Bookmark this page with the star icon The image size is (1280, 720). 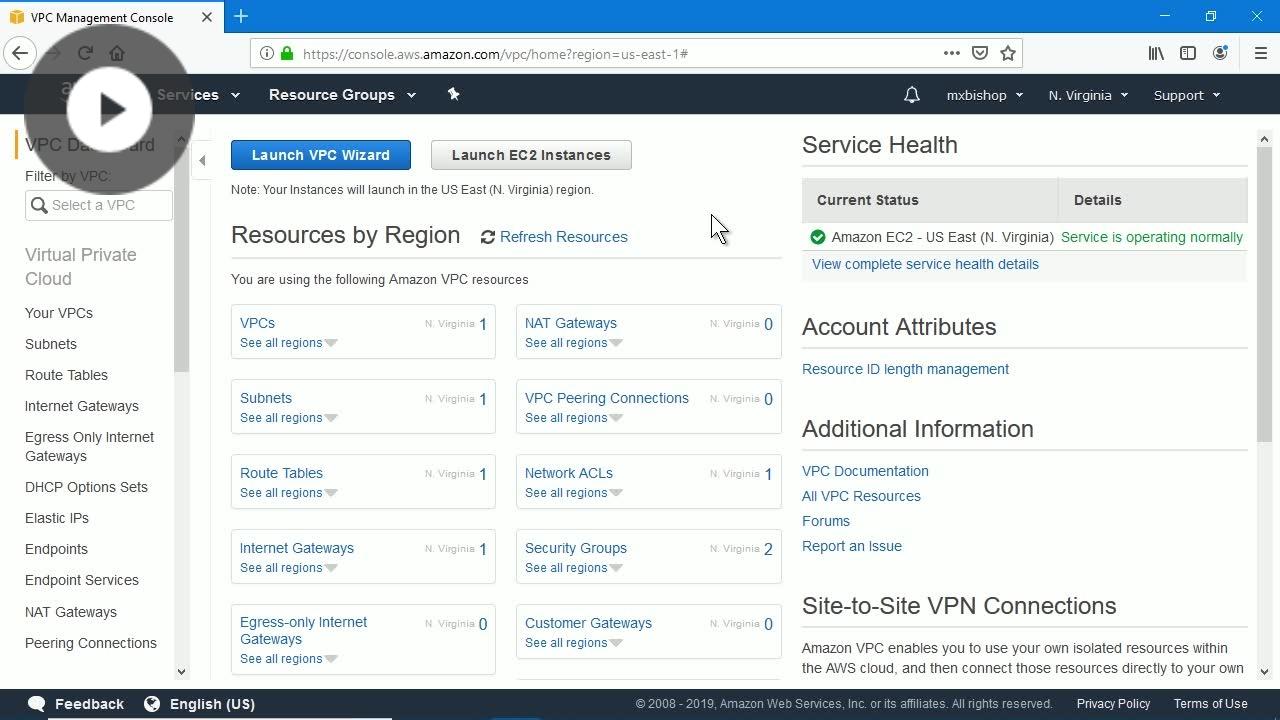click(1008, 54)
